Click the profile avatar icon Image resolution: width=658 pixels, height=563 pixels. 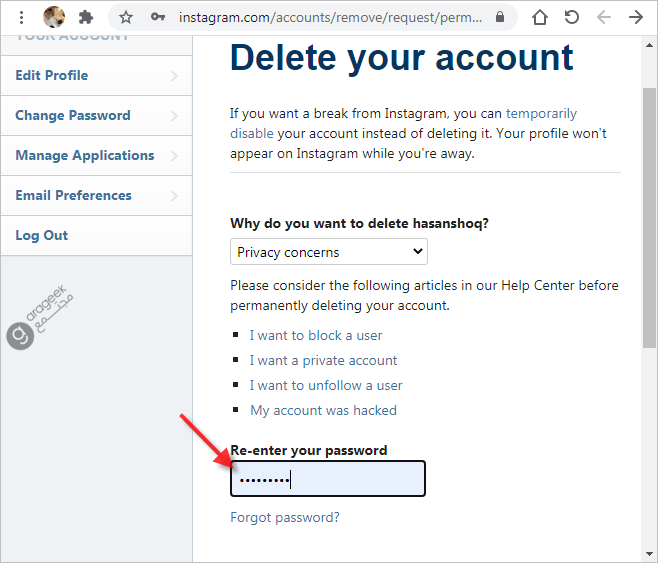point(54,17)
